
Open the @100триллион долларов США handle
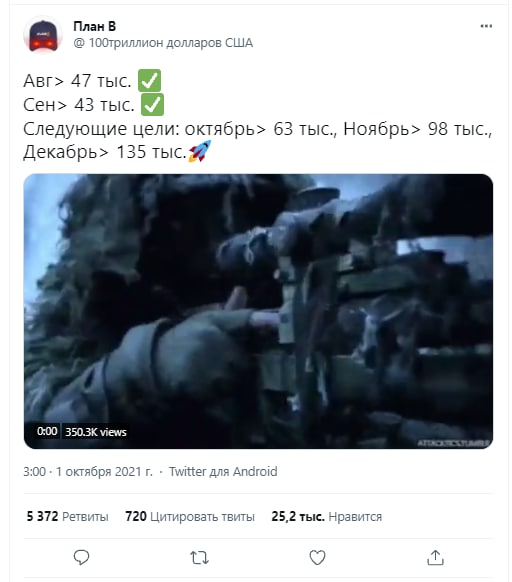tap(163, 43)
